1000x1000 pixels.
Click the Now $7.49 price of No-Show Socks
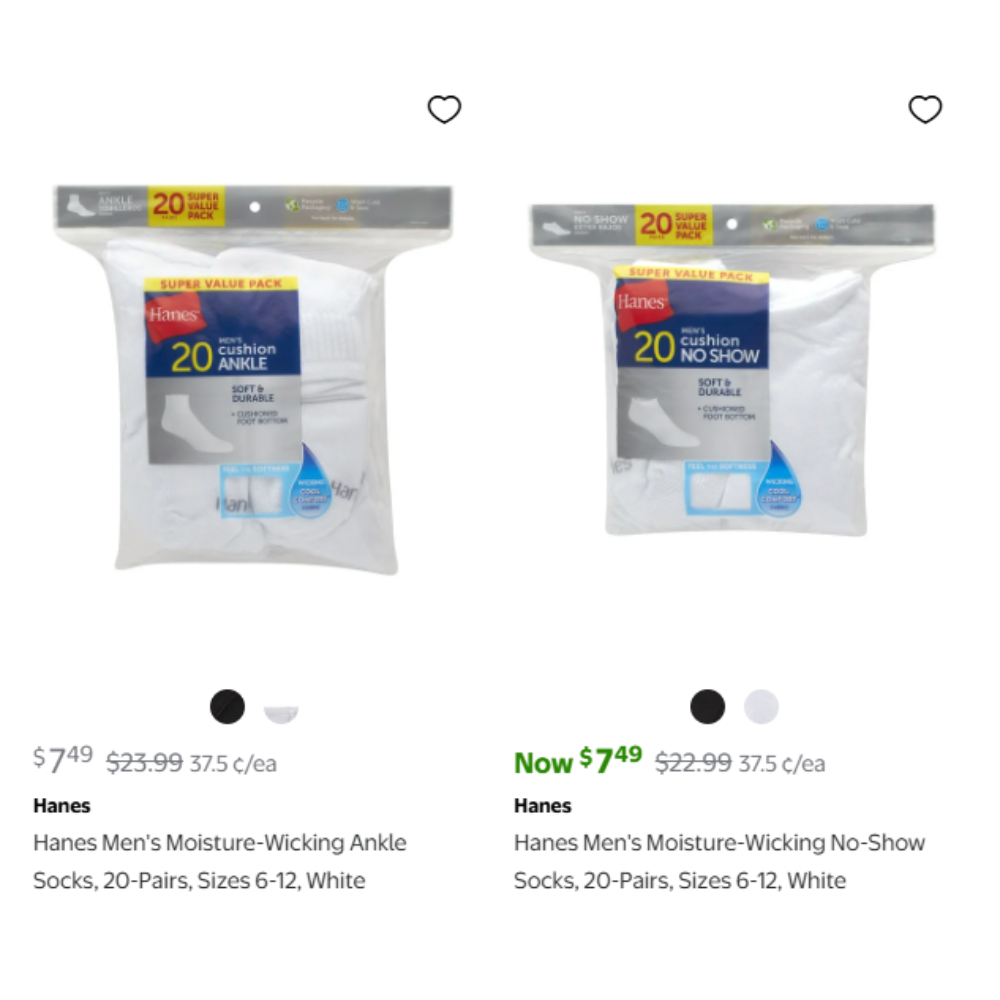[578, 760]
